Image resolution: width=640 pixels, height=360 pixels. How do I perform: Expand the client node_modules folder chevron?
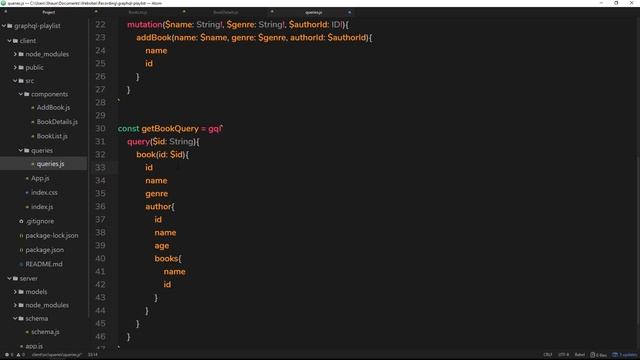point(15,54)
